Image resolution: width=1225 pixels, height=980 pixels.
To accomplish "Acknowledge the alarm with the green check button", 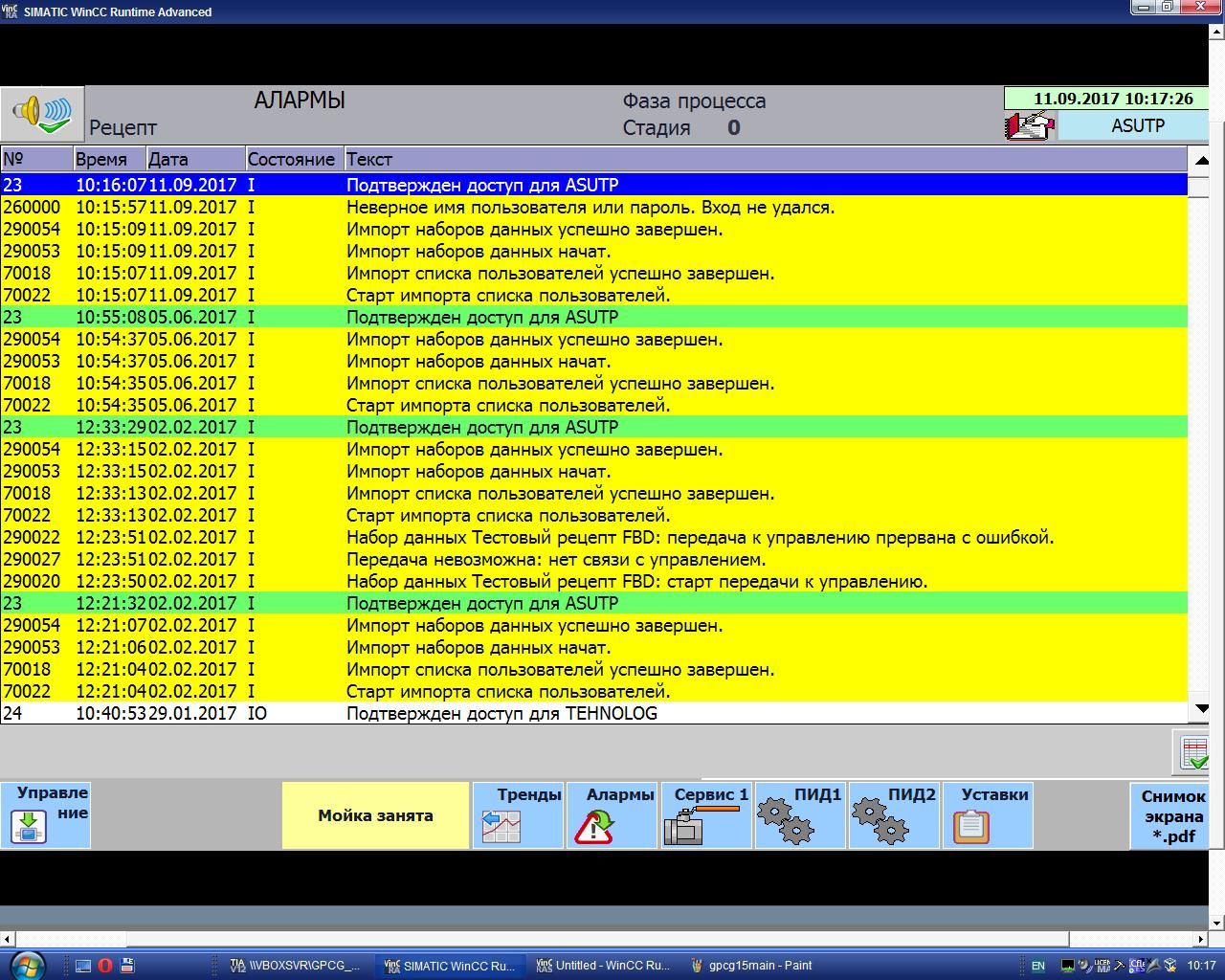I will coord(1194,752).
